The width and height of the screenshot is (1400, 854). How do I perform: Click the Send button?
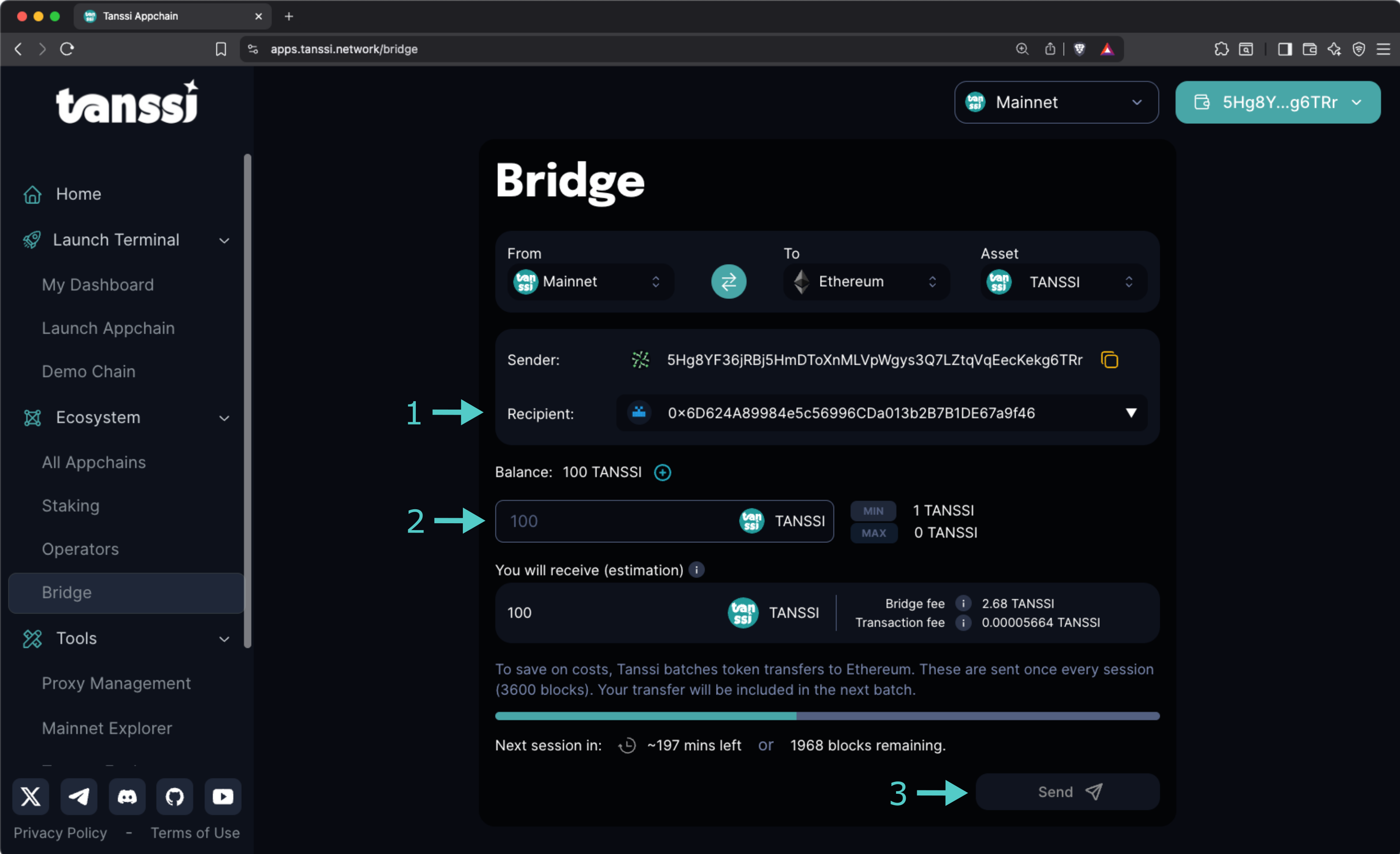1067,792
